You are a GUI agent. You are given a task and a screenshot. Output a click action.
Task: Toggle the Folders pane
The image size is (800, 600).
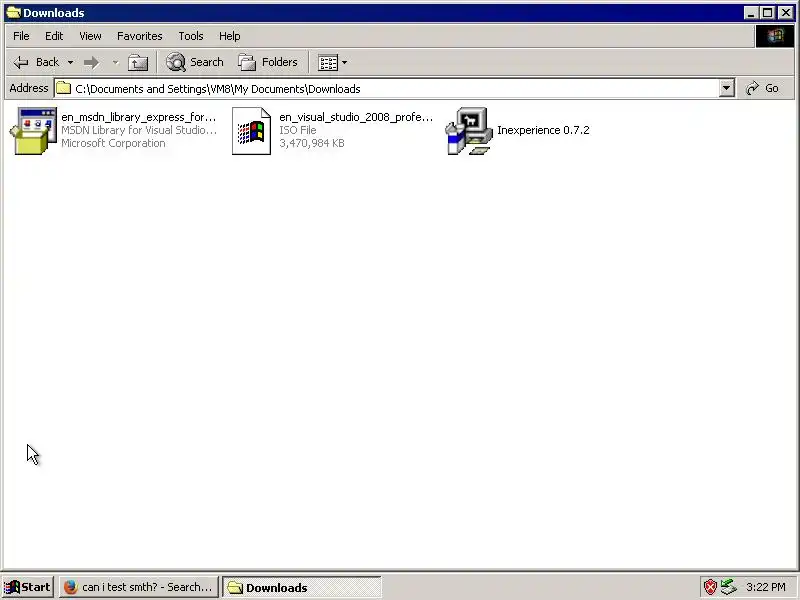coord(268,62)
